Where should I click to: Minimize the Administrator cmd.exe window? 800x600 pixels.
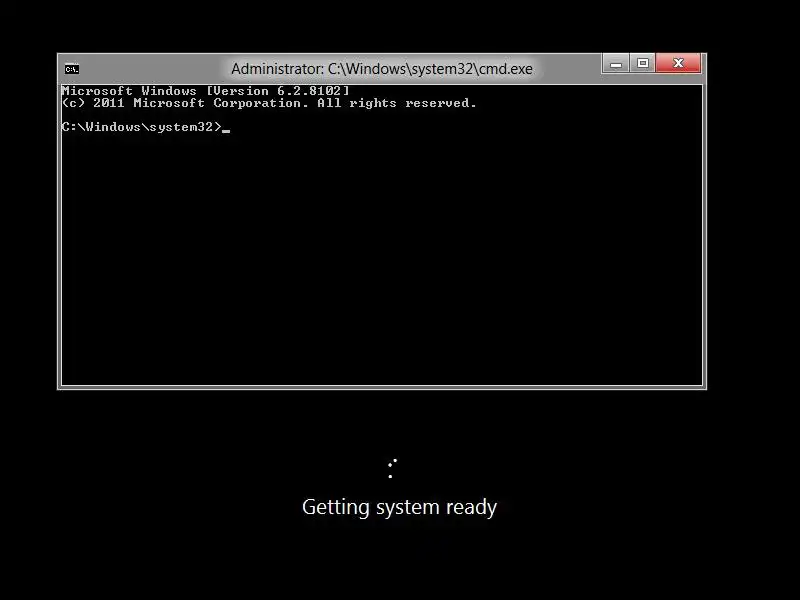pos(616,63)
